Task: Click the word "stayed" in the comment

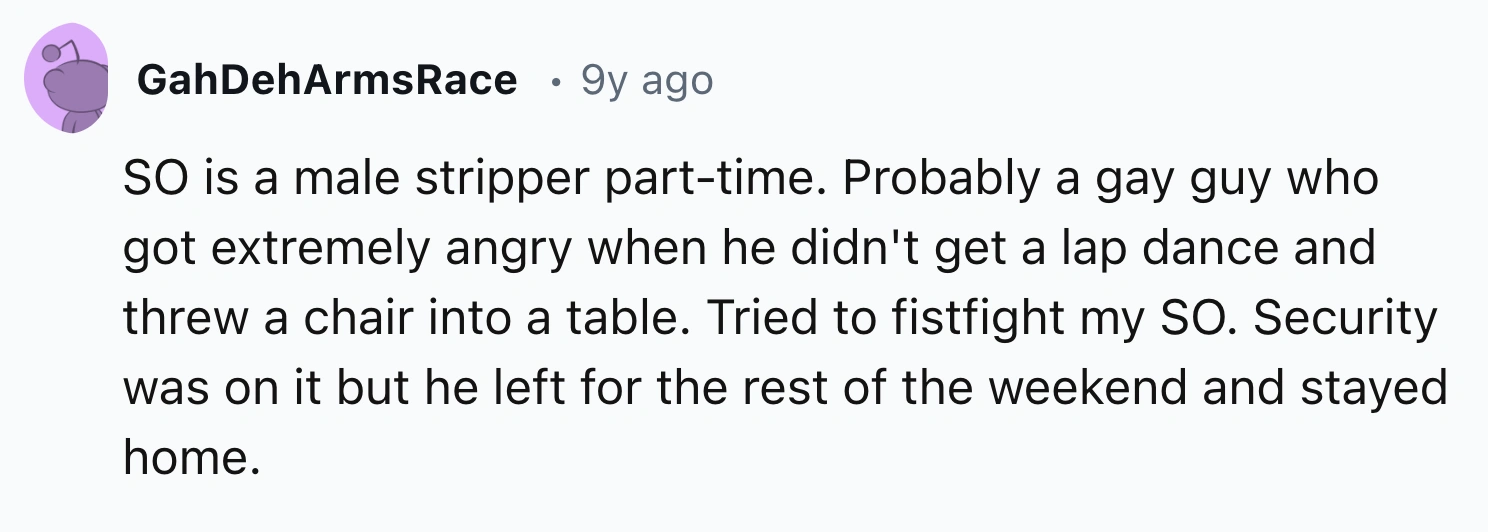Action: click(1373, 388)
